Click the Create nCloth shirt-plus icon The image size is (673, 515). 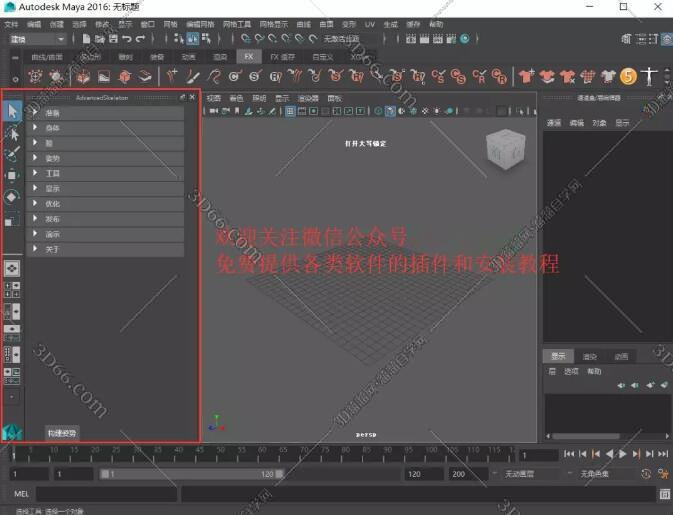[x=526, y=76]
